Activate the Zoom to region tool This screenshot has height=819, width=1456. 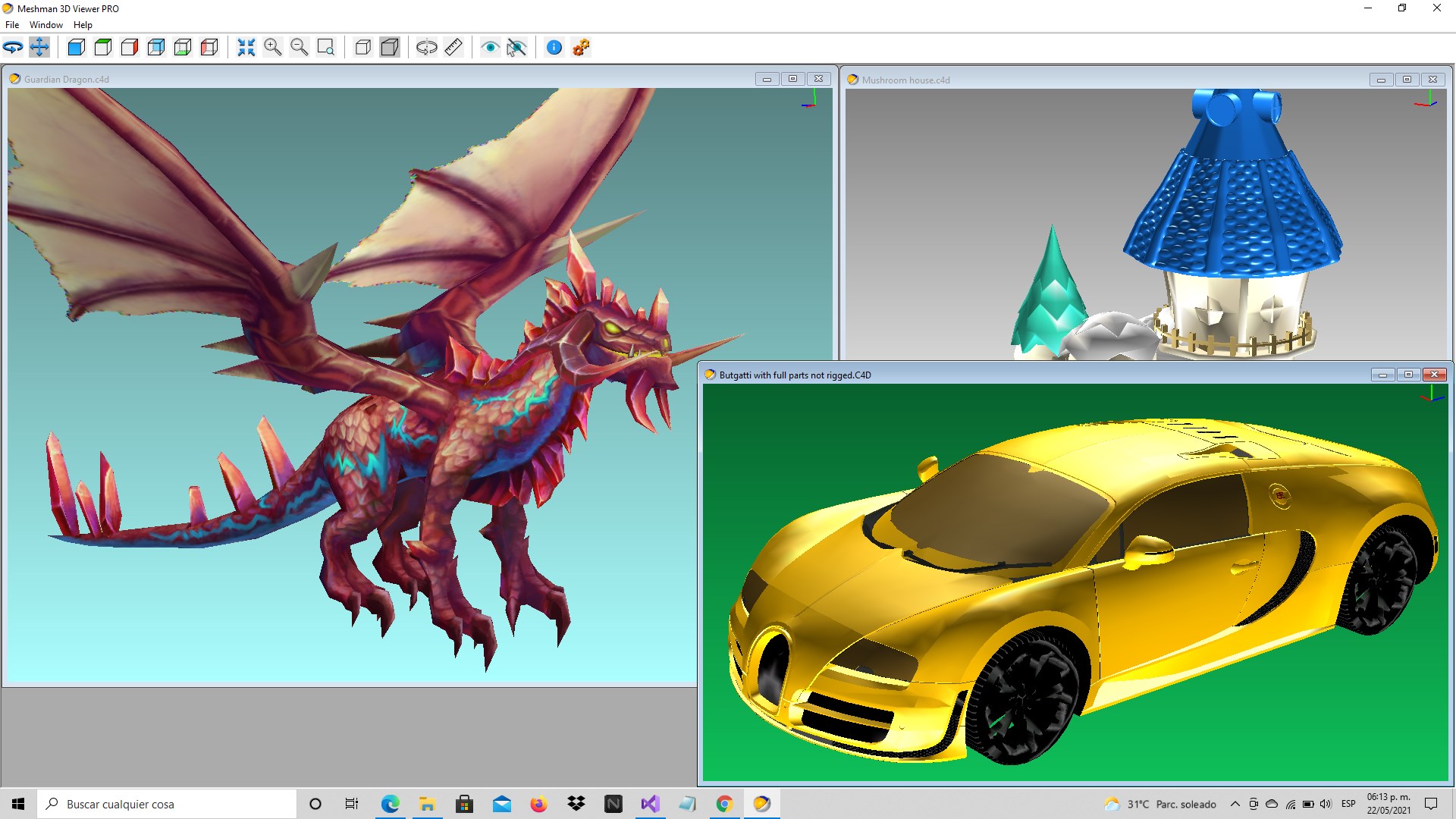(326, 47)
